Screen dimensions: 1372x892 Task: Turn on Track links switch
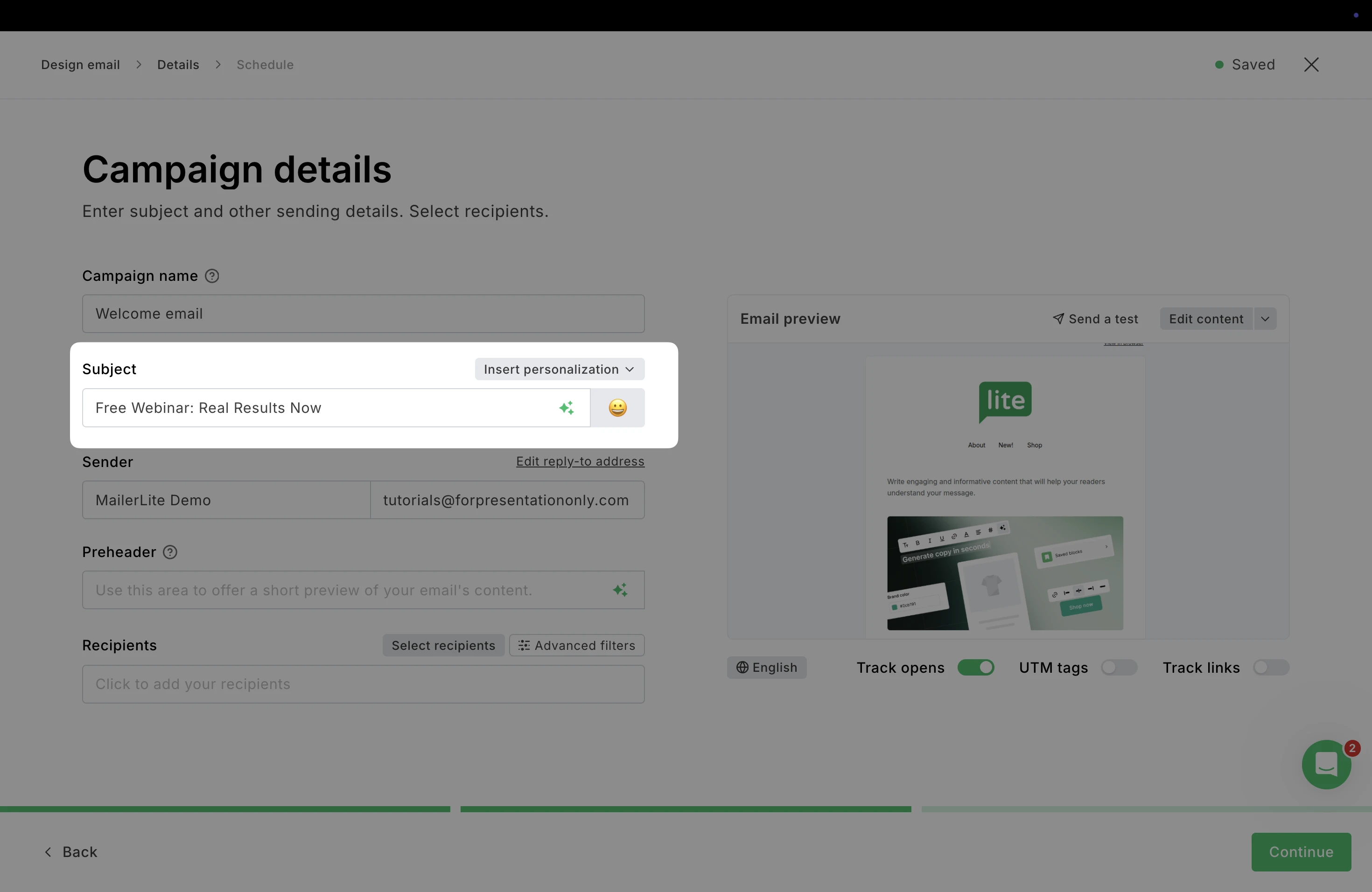[1271, 667]
